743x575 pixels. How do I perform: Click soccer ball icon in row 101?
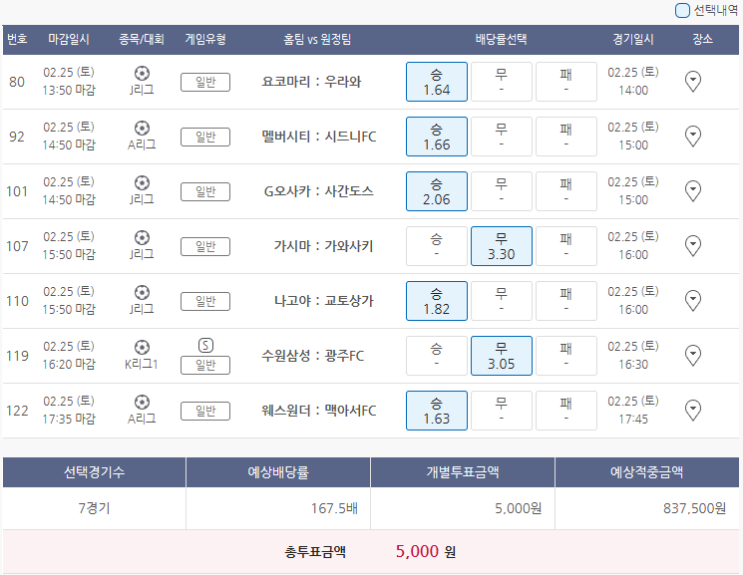click(142, 183)
